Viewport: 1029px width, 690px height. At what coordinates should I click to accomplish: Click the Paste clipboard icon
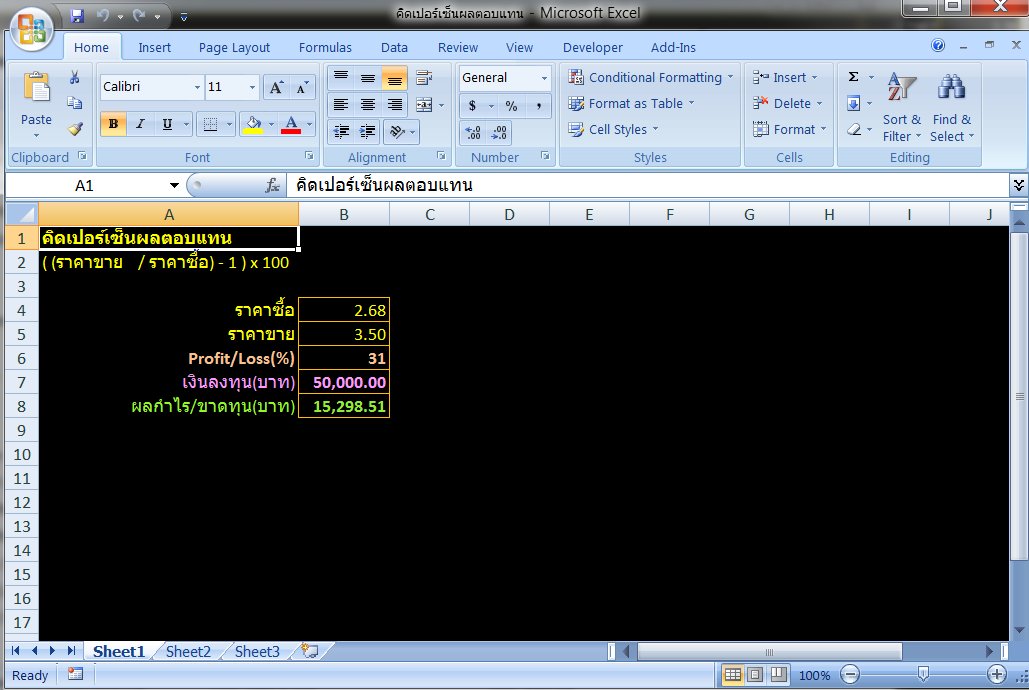coord(36,89)
